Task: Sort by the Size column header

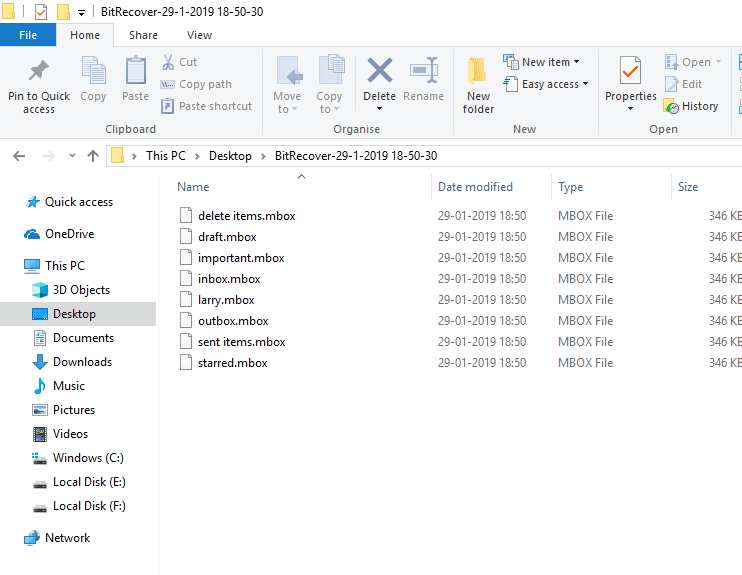Action: click(688, 187)
